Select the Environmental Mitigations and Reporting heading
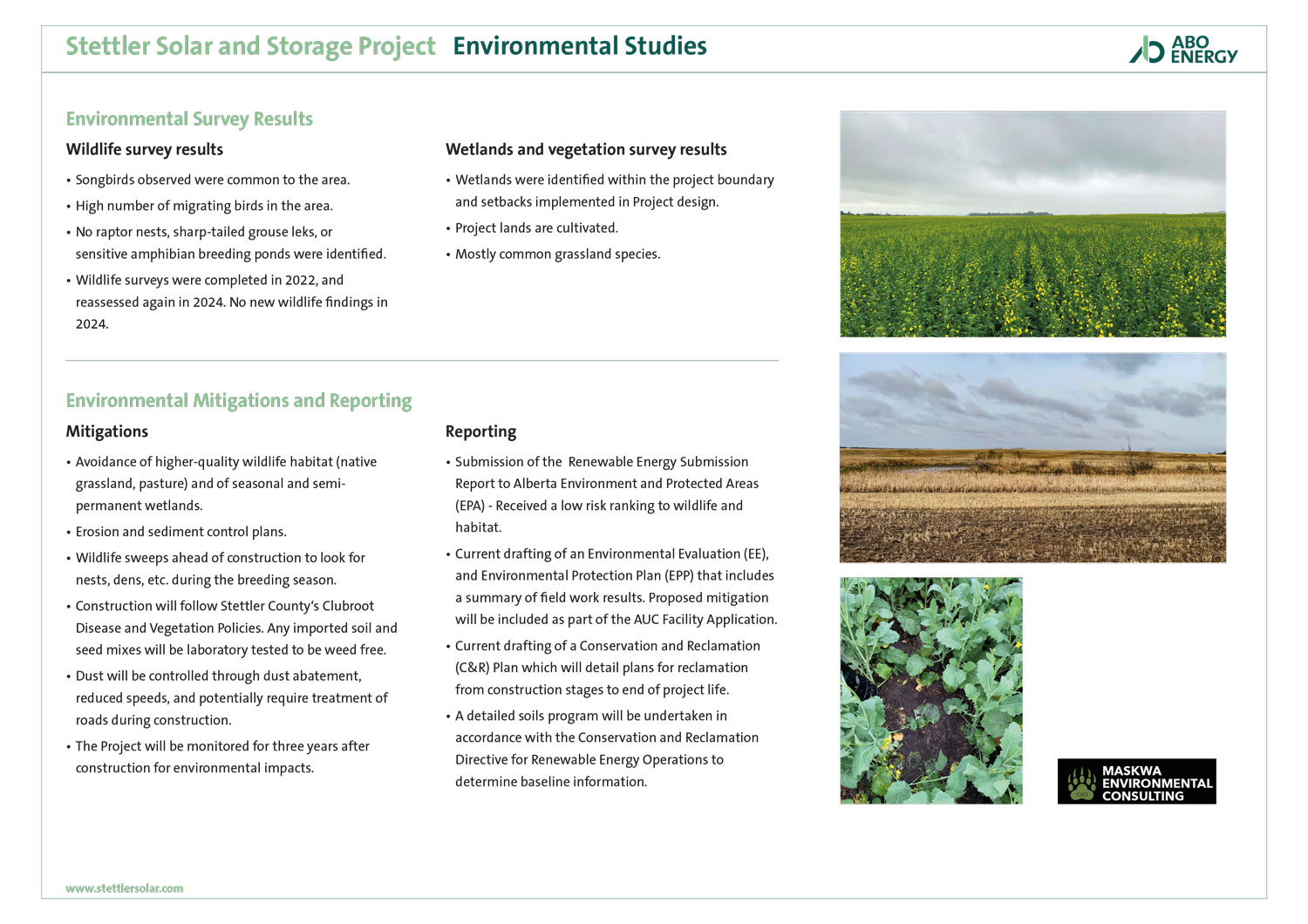This screenshot has width=1308, height=924. point(239,400)
